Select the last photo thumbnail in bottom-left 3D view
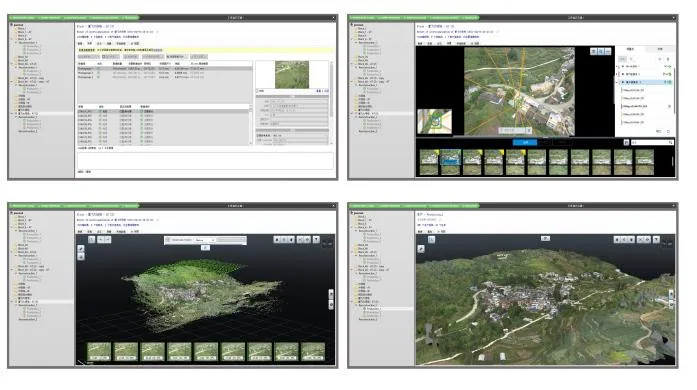Screen dimensions: 697x390 [313, 351]
